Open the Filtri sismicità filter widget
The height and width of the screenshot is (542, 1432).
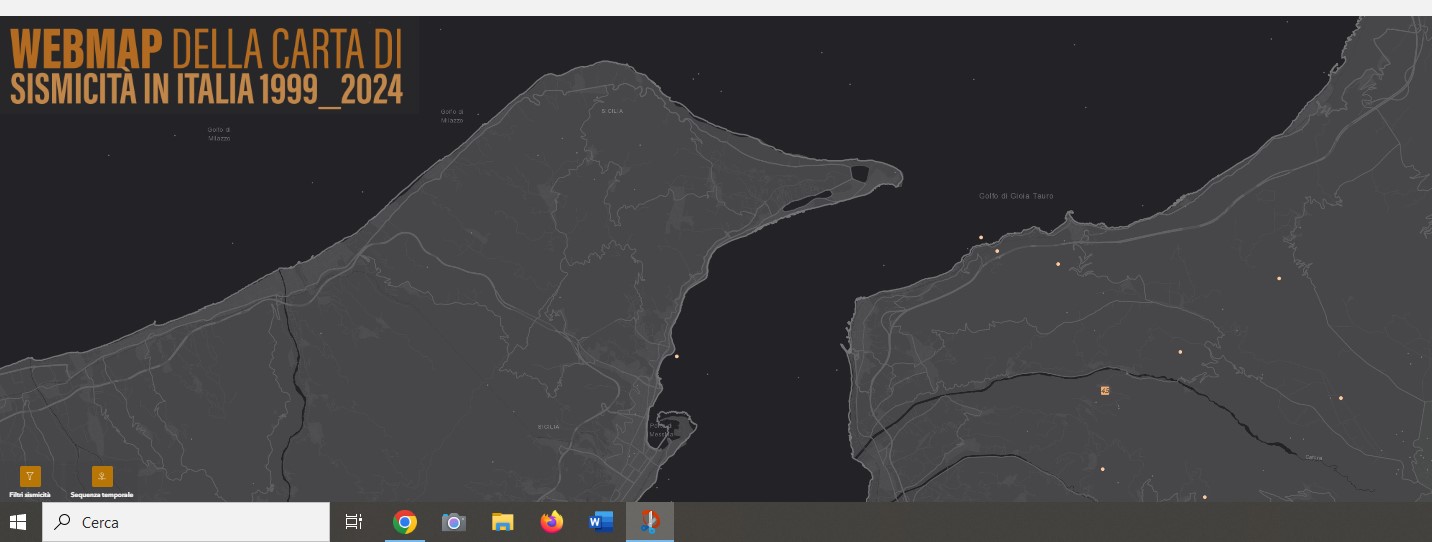pos(30,477)
